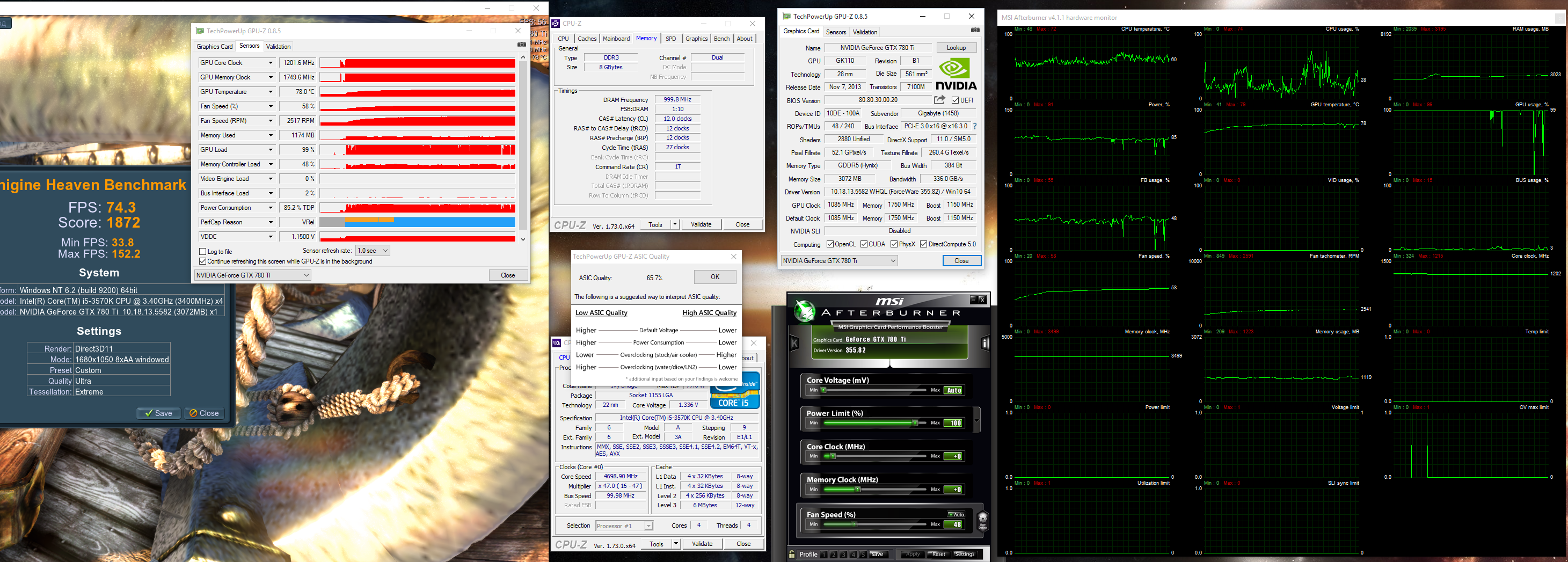1568x562 pixels.
Task: Click the screenshot camera icon in GPU-Z Sensors window
Action: point(521,45)
